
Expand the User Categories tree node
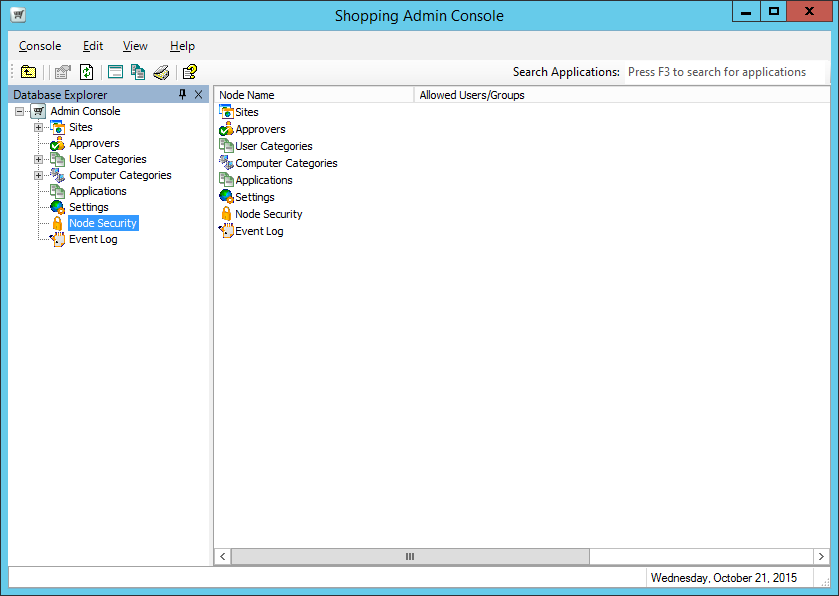point(38,160)
